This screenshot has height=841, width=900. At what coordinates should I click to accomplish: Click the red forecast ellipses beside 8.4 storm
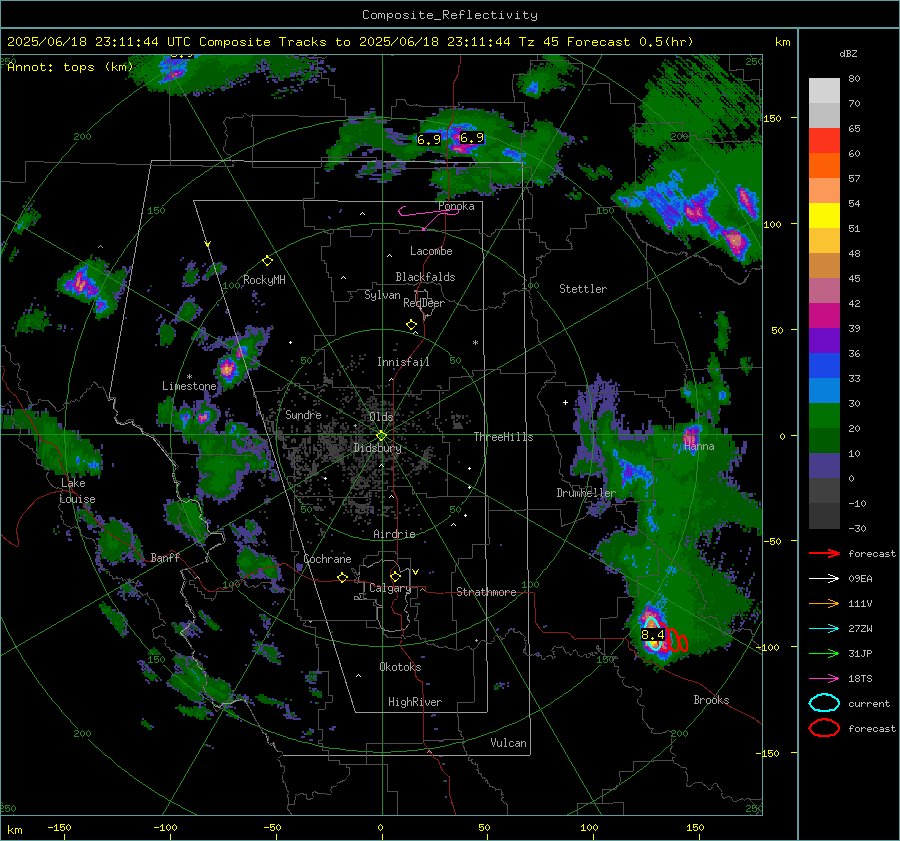(x=673, y=639)
